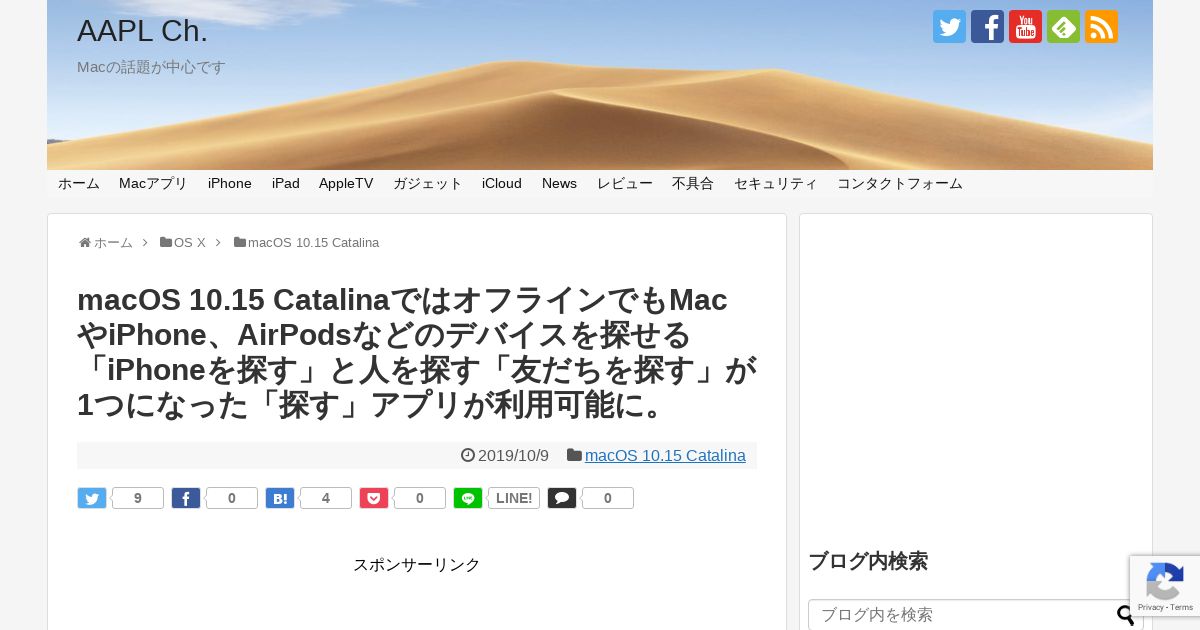Image resolution: width=1200 pixels, height=630 pixels.
Task: Select the iCloud navigation item
Action: (x=502, y=183)
